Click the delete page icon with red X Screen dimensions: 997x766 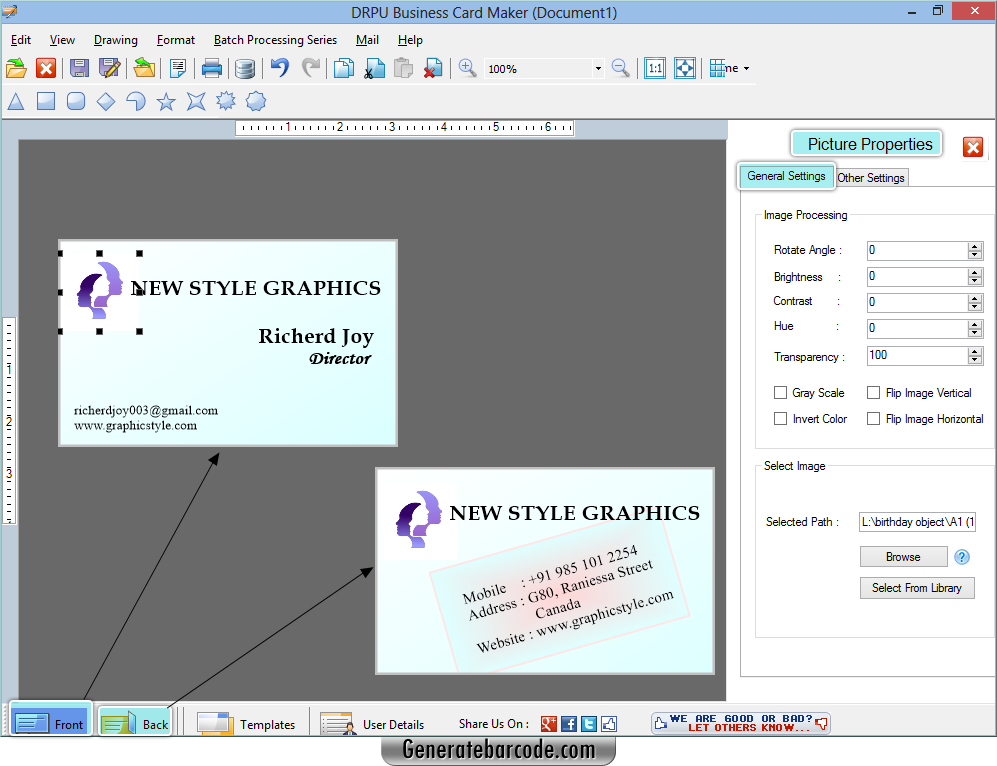[x=433, y=68]
